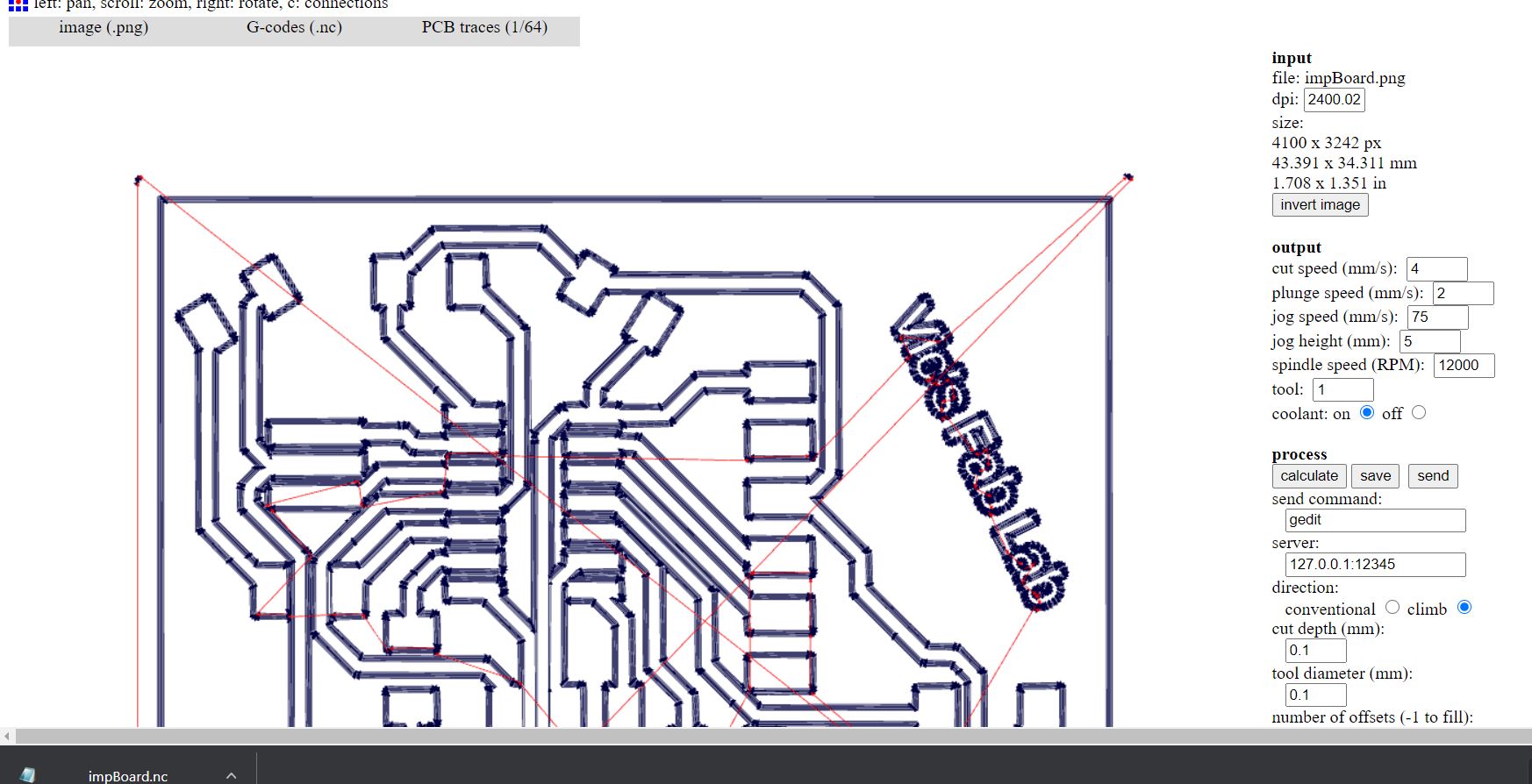Image resolution: width=1532 pixels, height=784 pixels.
Task: Click the '1.708 x 1.351 in' text
Action: click(x=1329, y=183)
